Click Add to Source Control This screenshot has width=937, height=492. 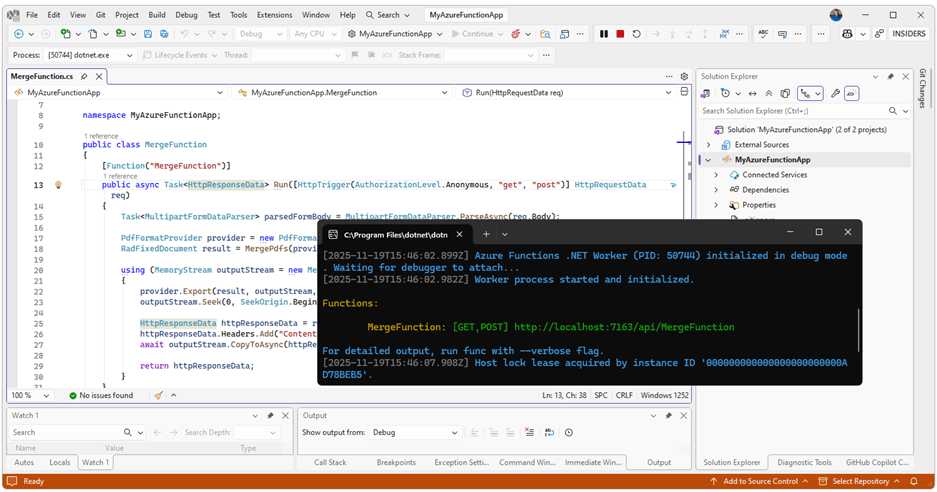tap(760, 481)
